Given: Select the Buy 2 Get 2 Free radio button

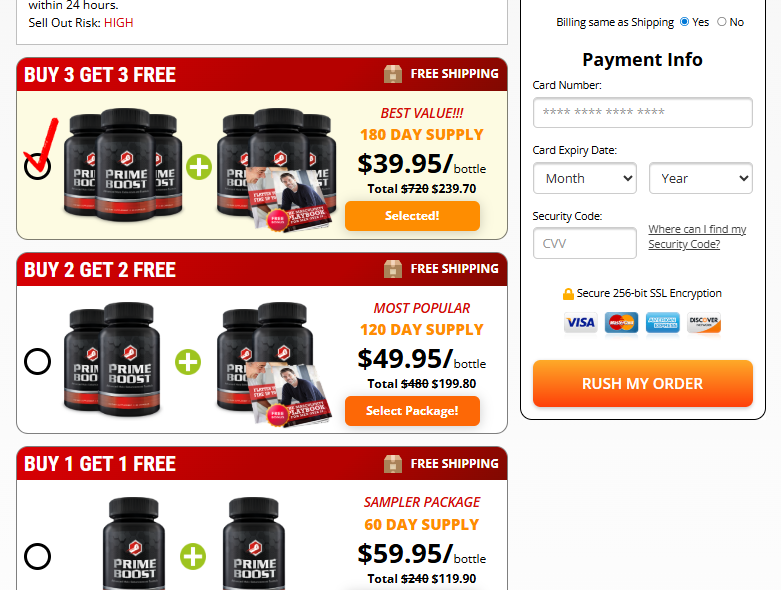Looking at the screenshot, I should tap(37, 361).
